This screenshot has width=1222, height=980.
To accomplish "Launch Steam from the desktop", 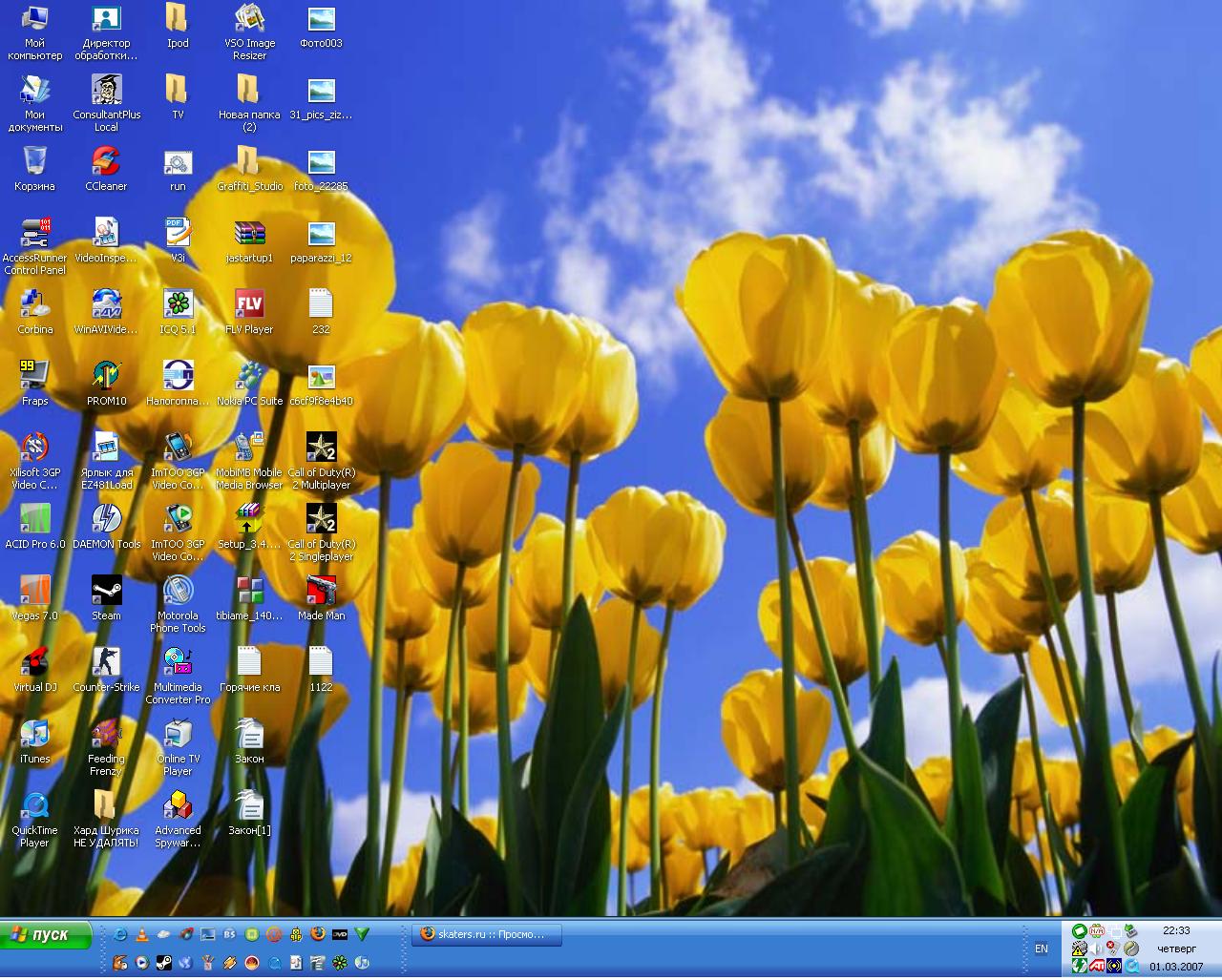I will (106, 593).
